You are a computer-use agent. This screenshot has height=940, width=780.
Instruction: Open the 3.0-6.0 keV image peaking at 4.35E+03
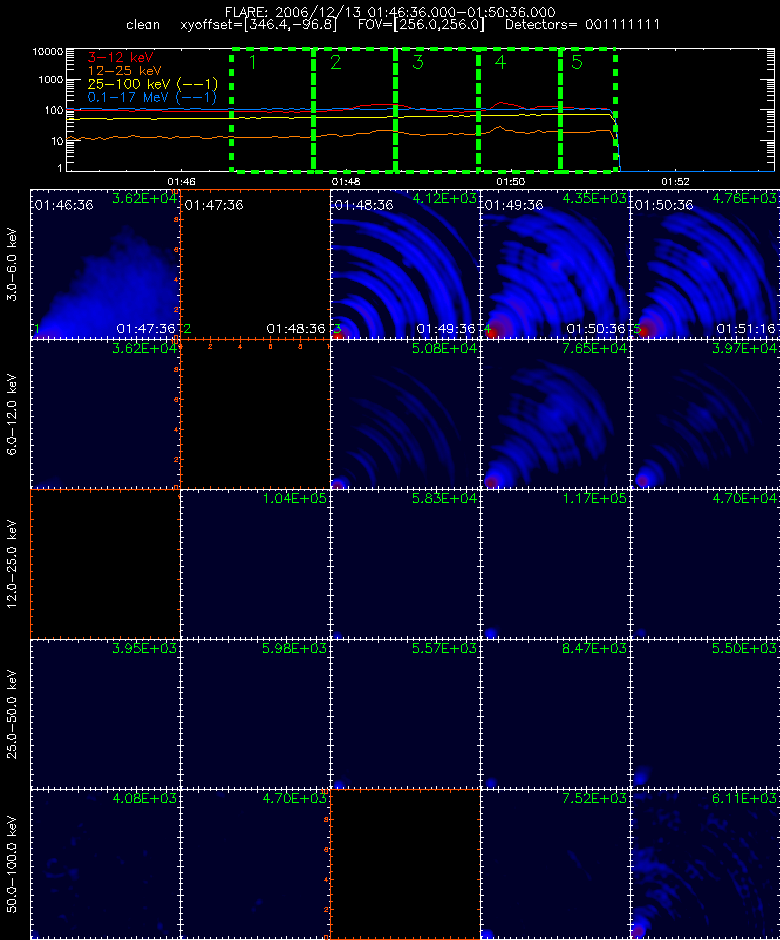click(x=555, y=264)
